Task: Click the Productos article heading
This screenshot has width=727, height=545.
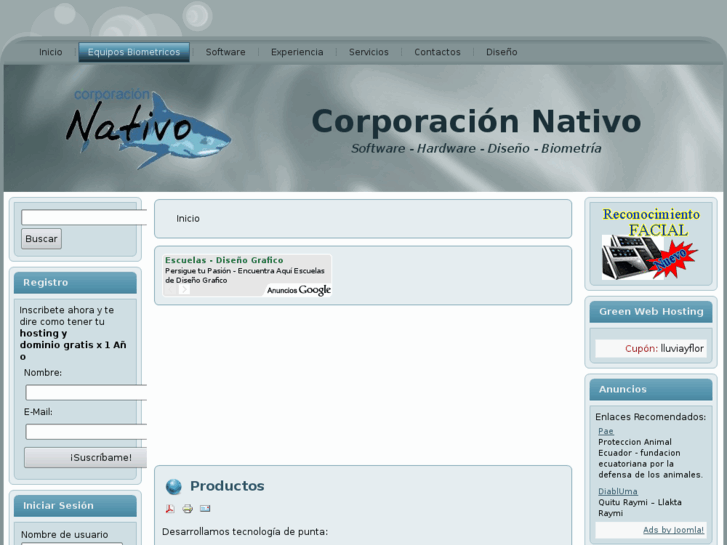Action: (x=227, y=486)
